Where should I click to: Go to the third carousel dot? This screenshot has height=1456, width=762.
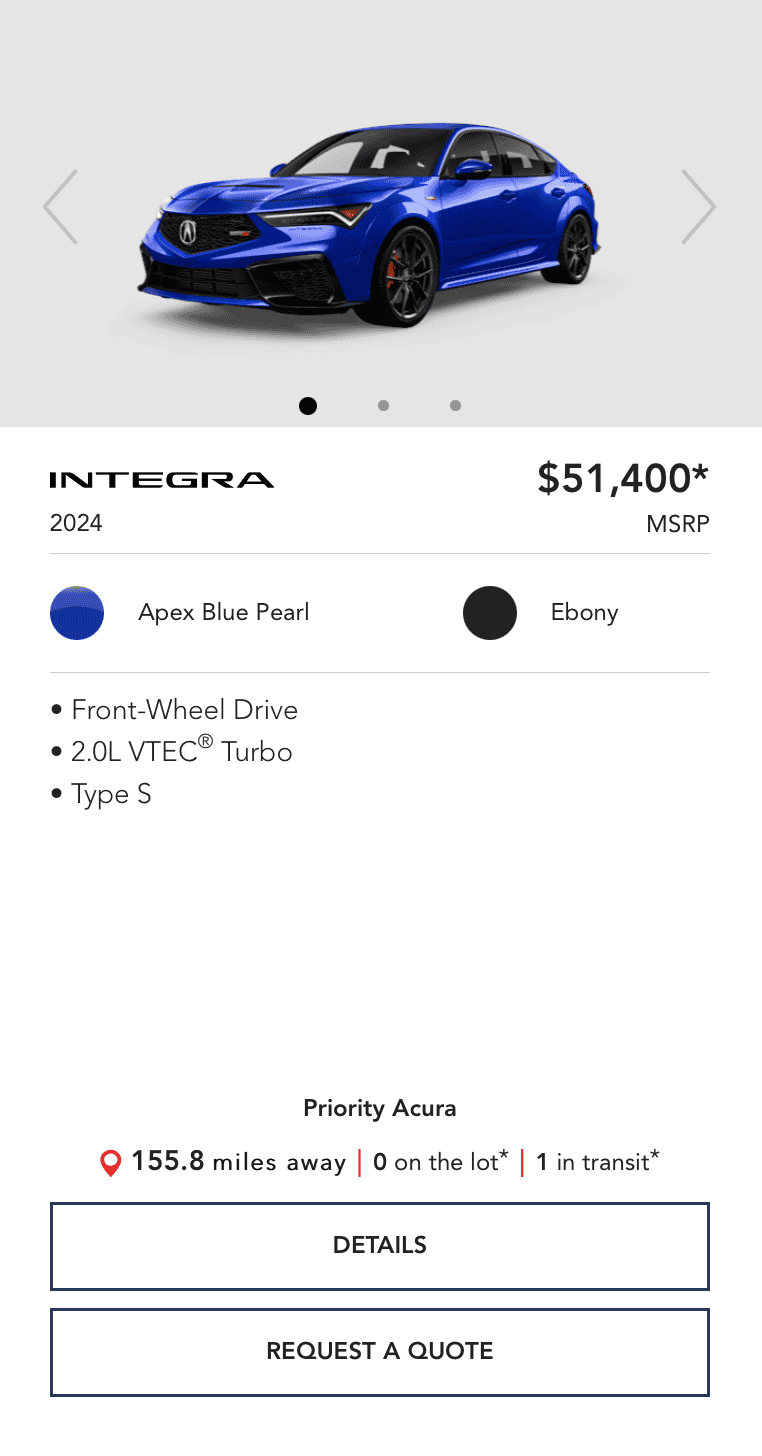pos(456,406)
